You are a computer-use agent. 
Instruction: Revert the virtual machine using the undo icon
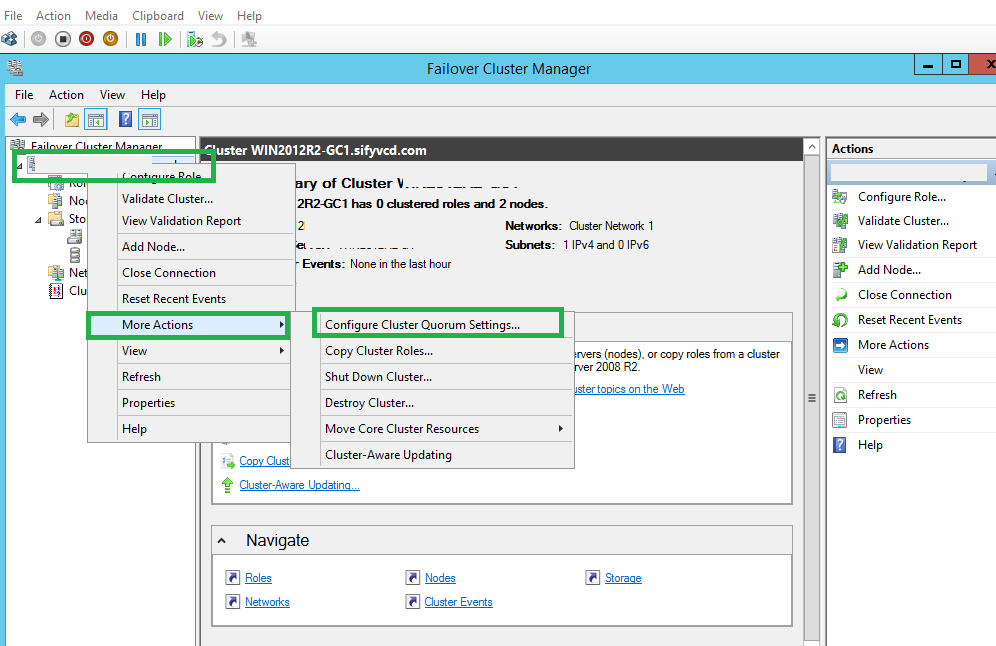(221, 39)
